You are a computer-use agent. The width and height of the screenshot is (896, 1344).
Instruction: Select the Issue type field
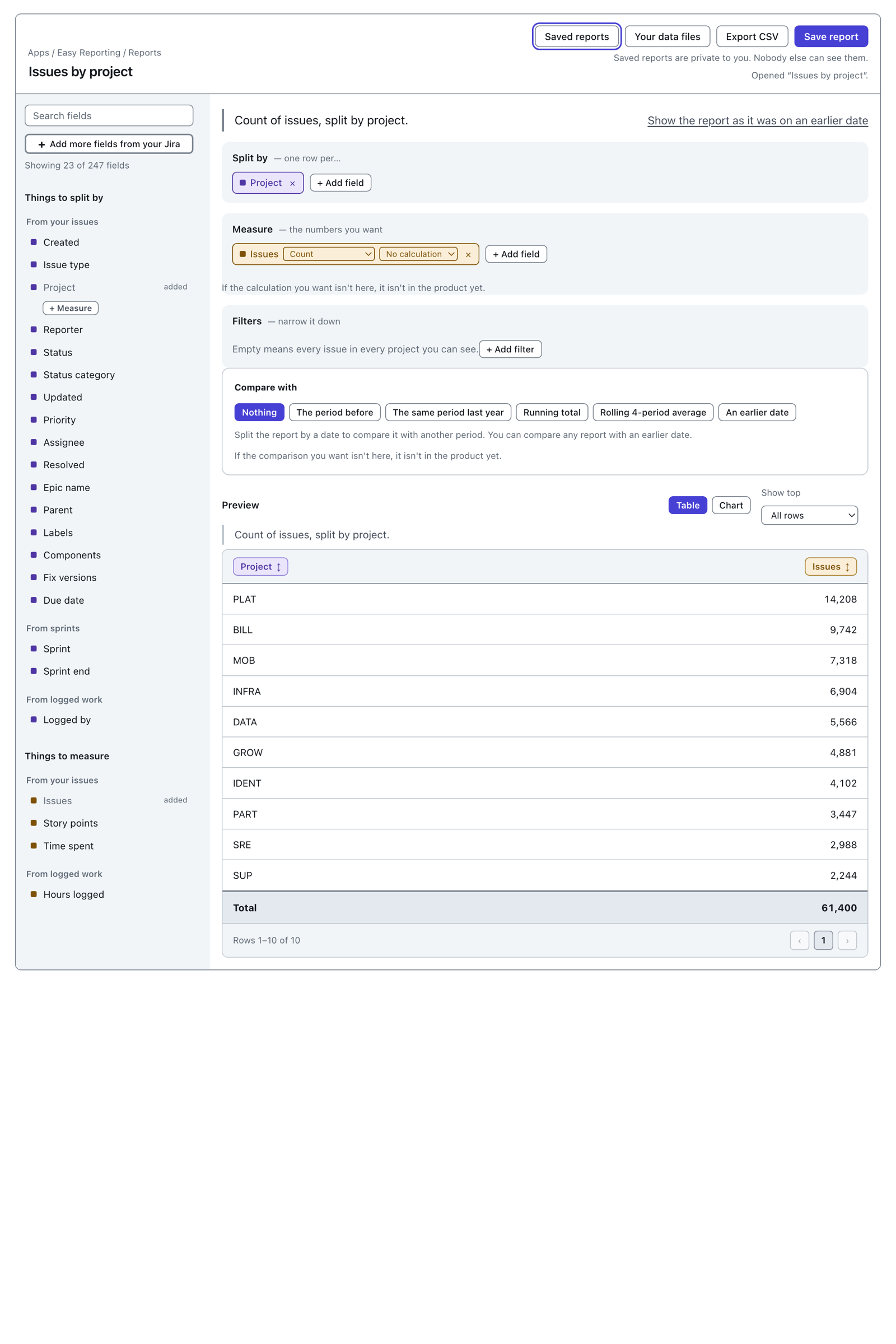click(66, 264)
